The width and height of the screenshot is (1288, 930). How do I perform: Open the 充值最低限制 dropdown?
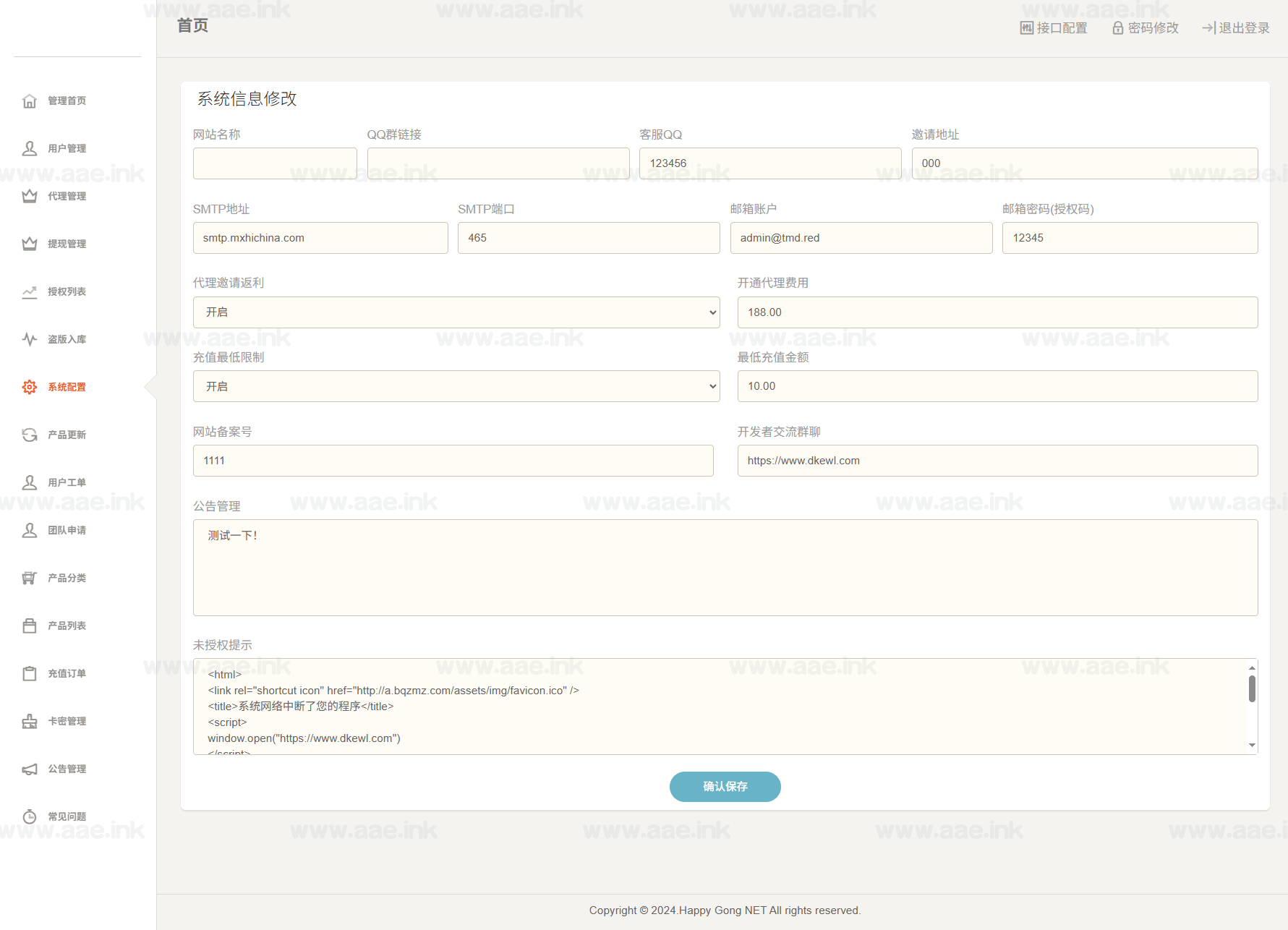[x=456, y=386]
